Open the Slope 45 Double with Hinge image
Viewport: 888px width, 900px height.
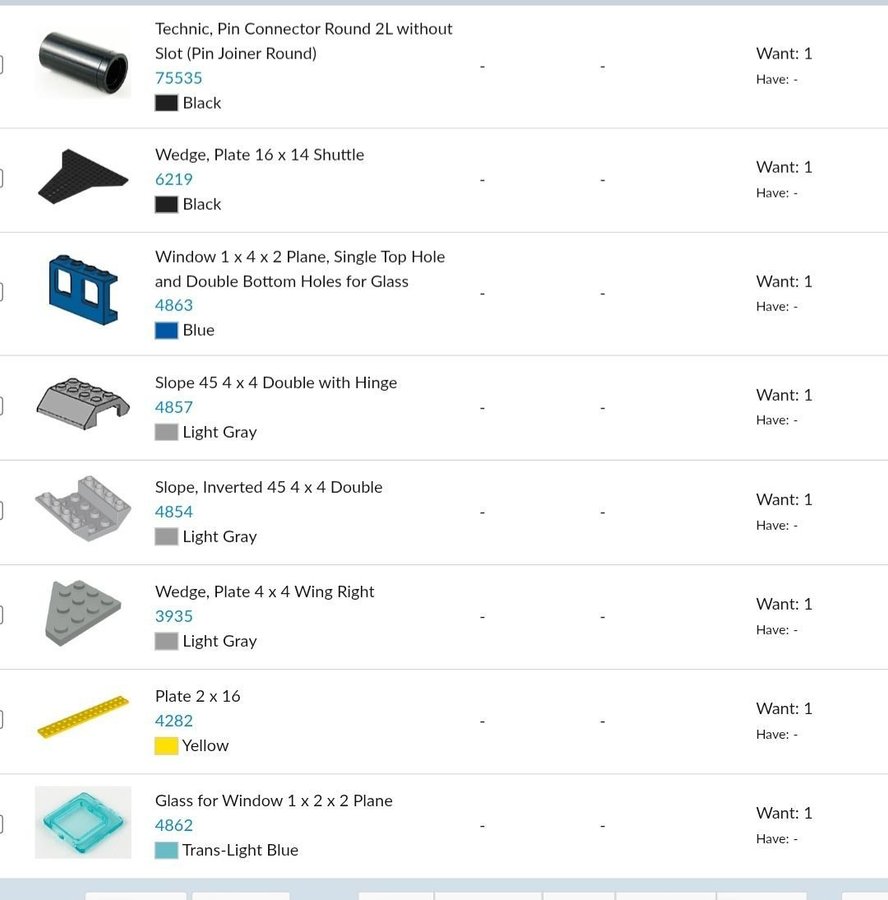[x=83, y=404]
